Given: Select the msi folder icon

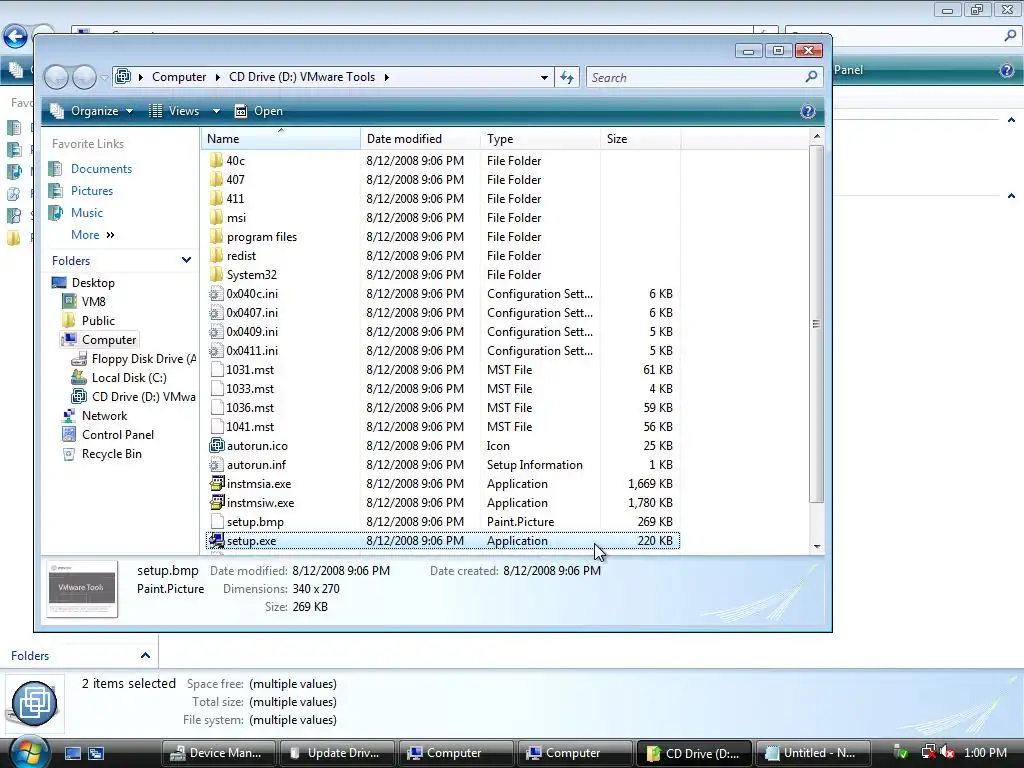Looking at the screenshot, I should click(216, 217).
